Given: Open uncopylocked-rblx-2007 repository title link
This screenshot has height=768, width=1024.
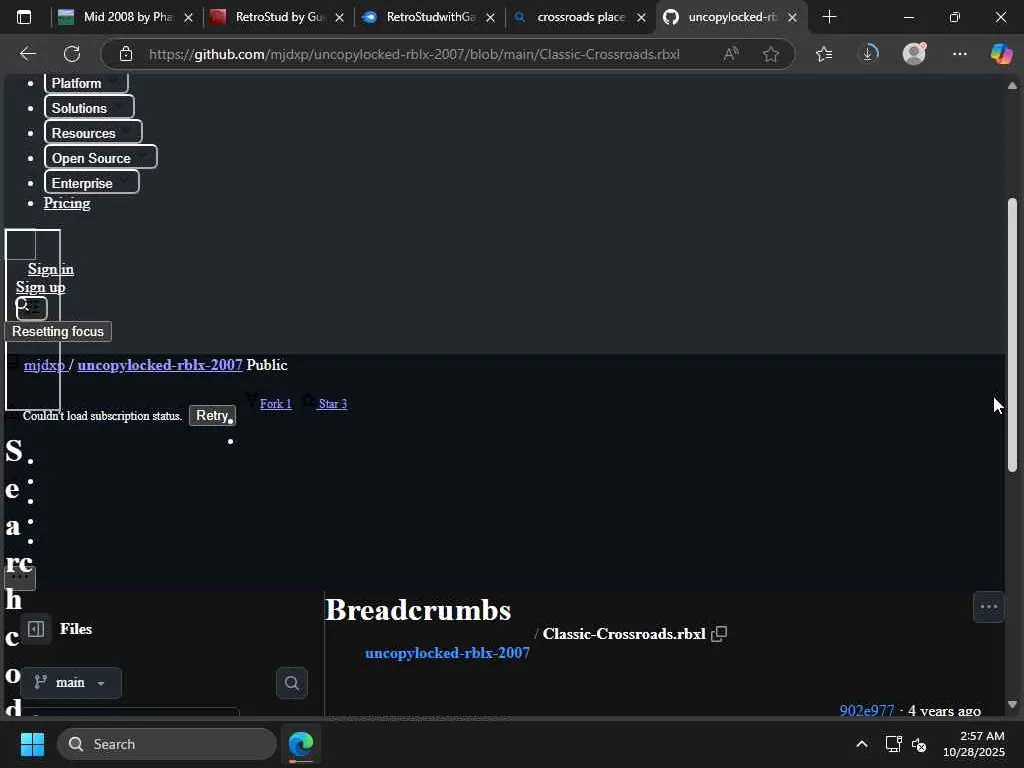Looking at the screenshot, I should (160, 365).
